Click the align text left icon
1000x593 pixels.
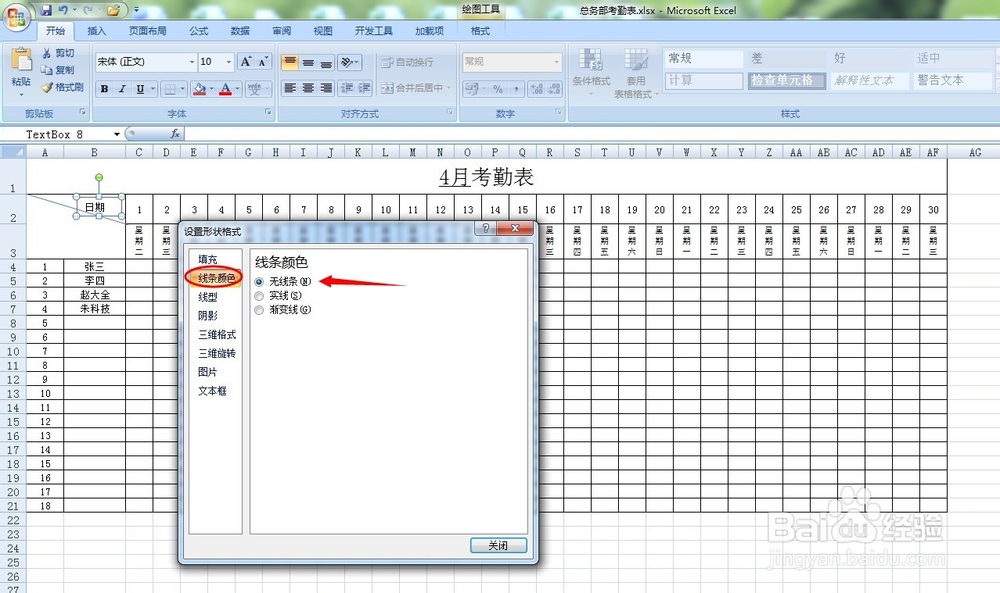coord(290,88)
